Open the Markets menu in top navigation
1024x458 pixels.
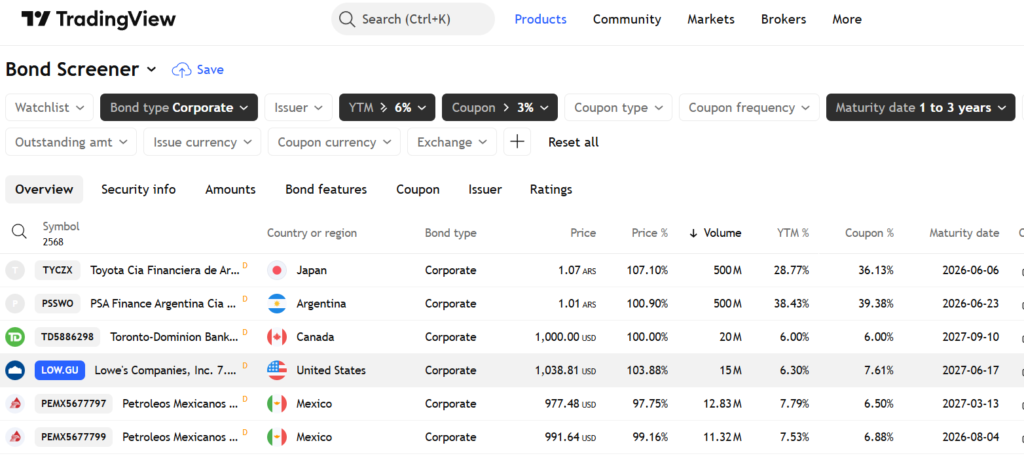click(x=711, y=20)
